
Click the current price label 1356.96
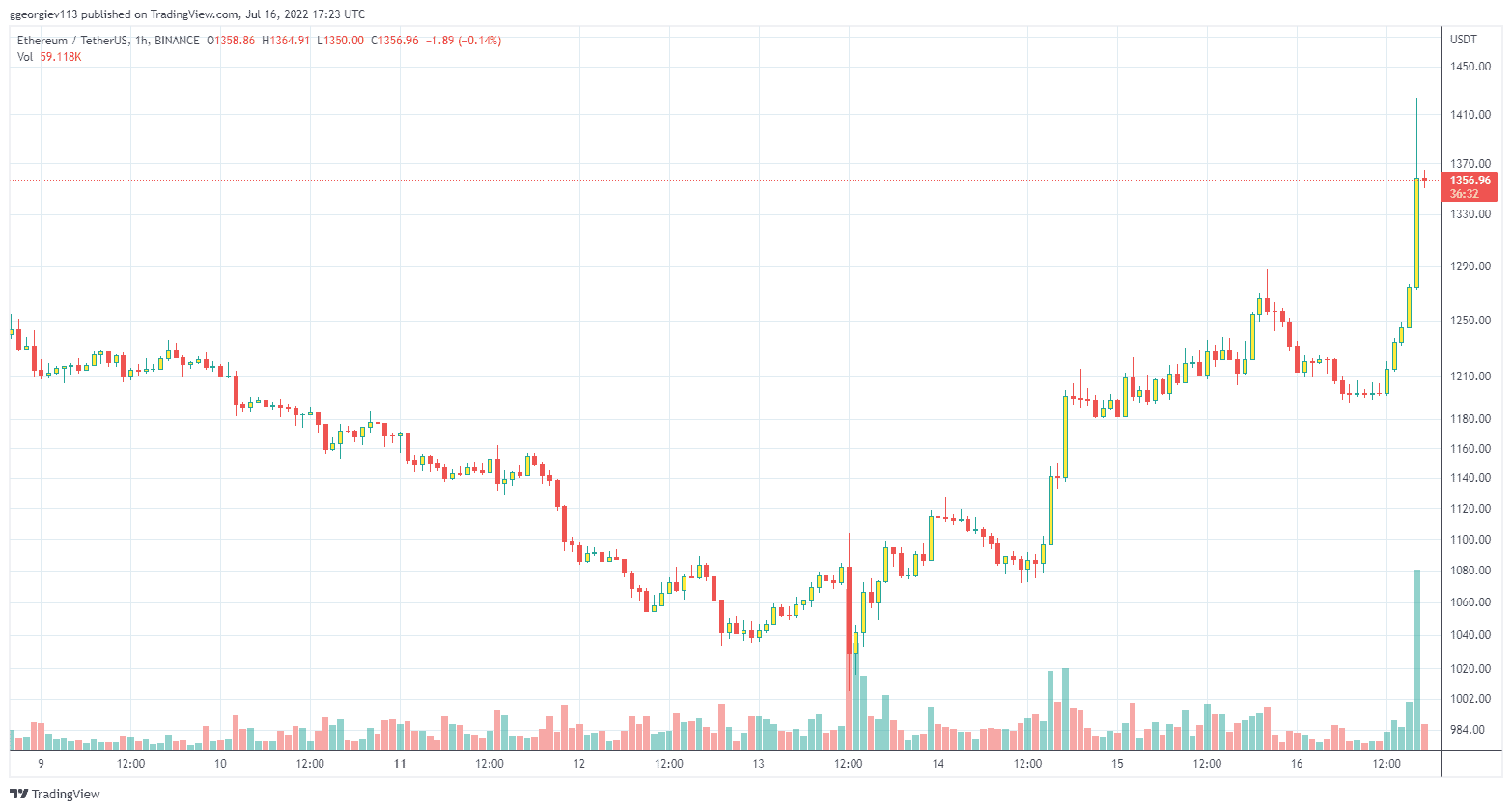[1470, 181]
